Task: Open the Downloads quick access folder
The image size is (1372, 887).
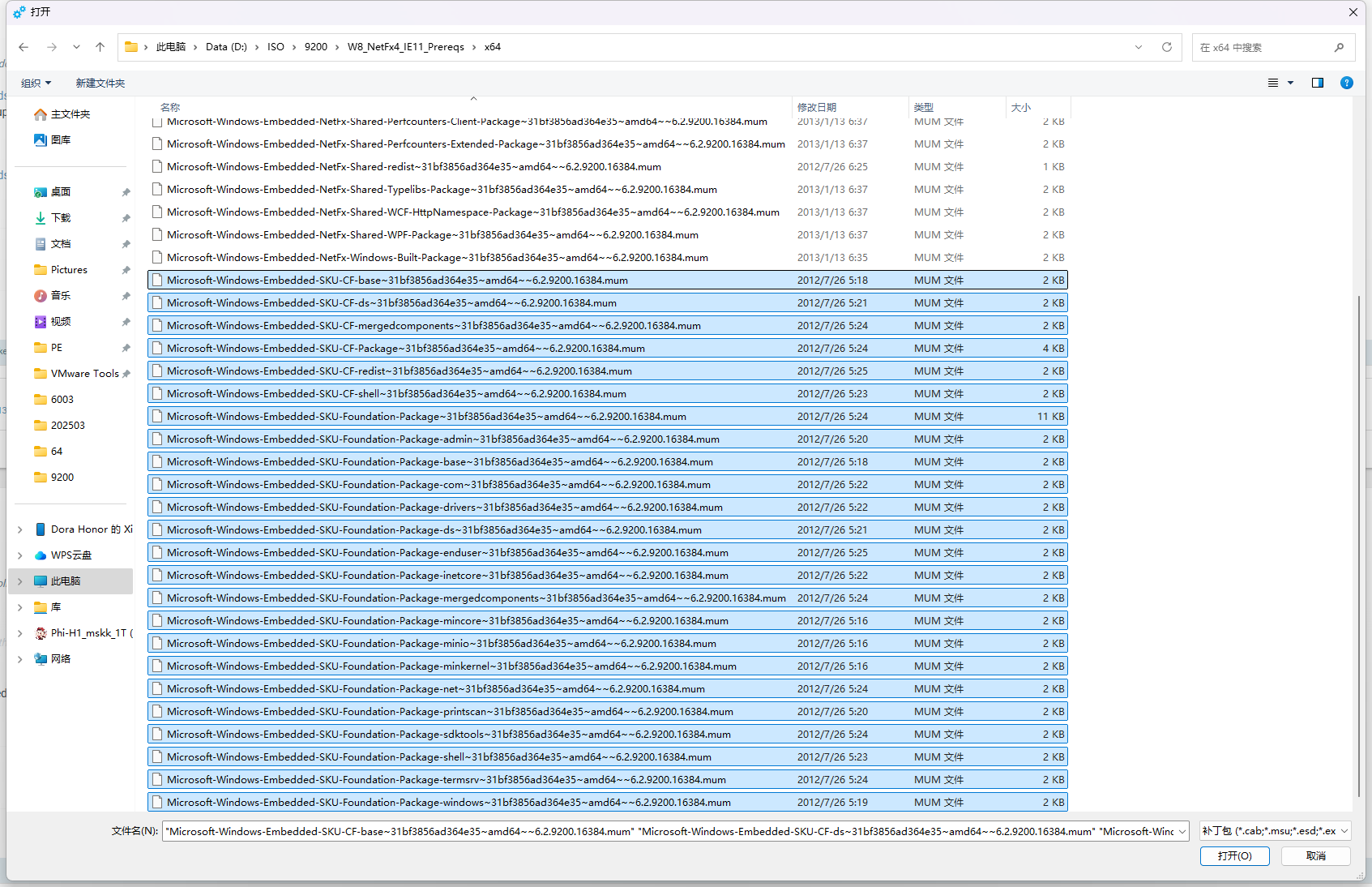Action: click(61, 218)
